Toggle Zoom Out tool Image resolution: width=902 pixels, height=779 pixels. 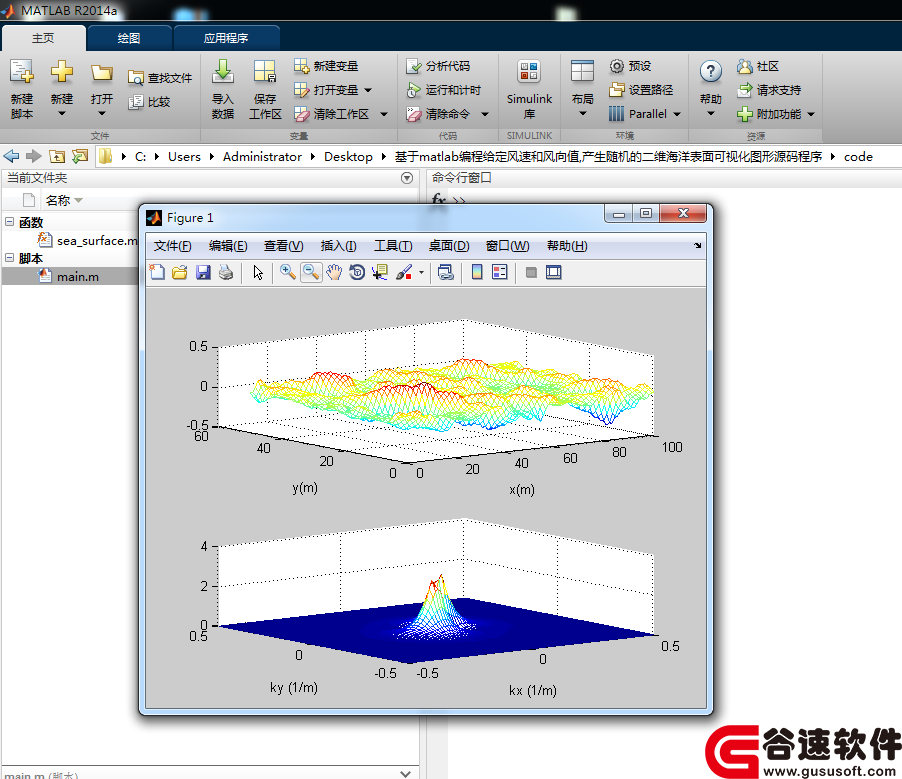(311, 272)
